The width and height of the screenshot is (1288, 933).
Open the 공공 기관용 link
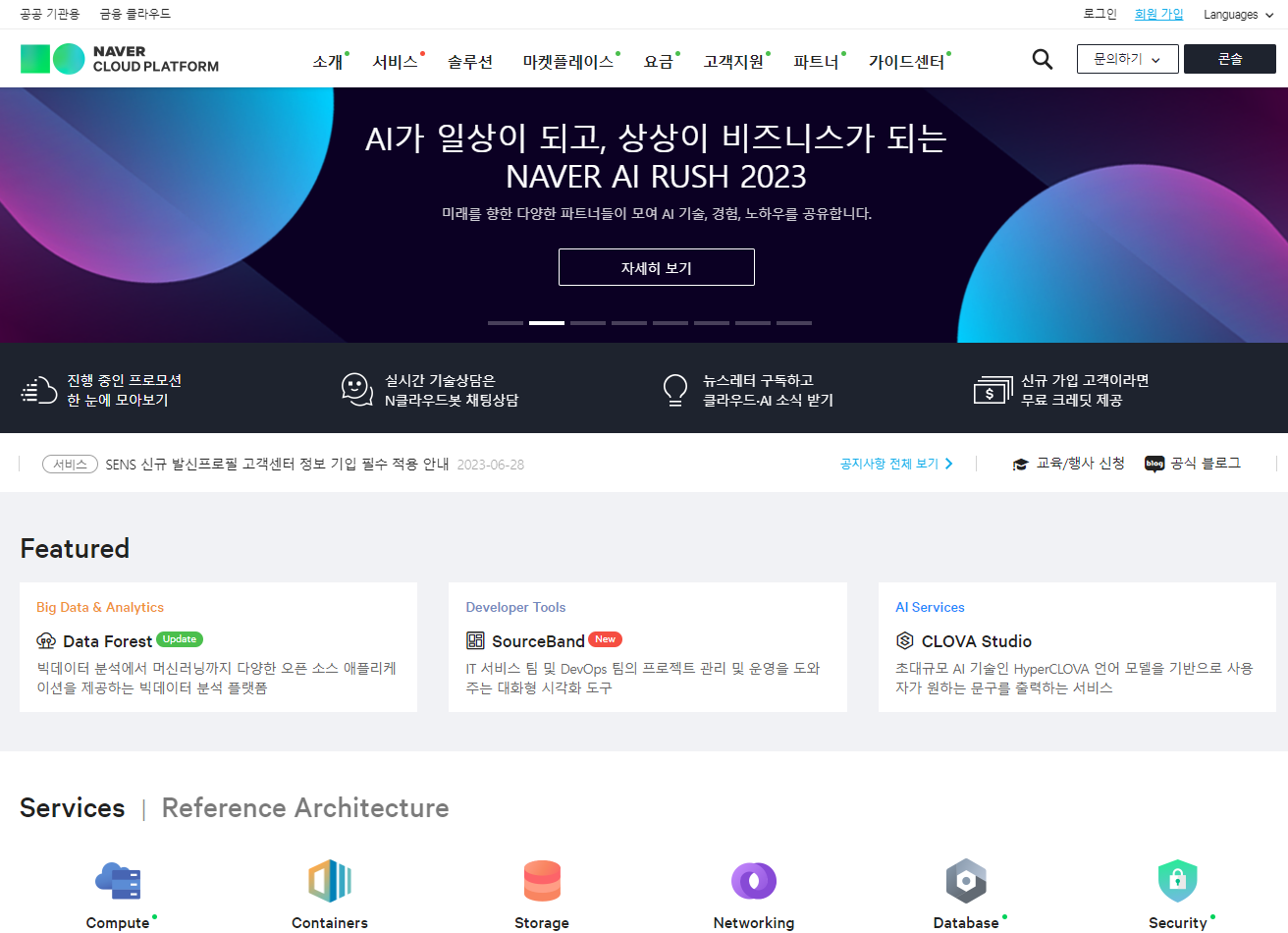pyautogui.click(x=50, y=14)
